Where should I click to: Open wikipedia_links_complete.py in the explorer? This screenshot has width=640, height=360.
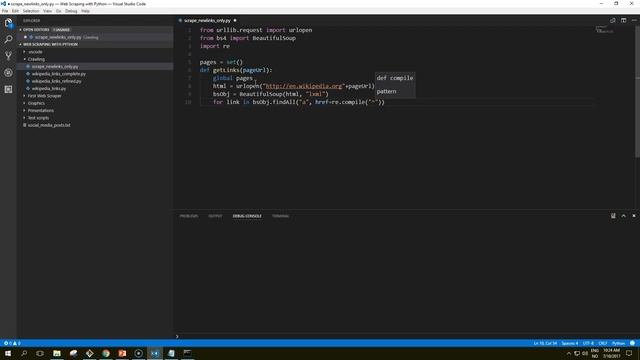(x=59, y=74)
